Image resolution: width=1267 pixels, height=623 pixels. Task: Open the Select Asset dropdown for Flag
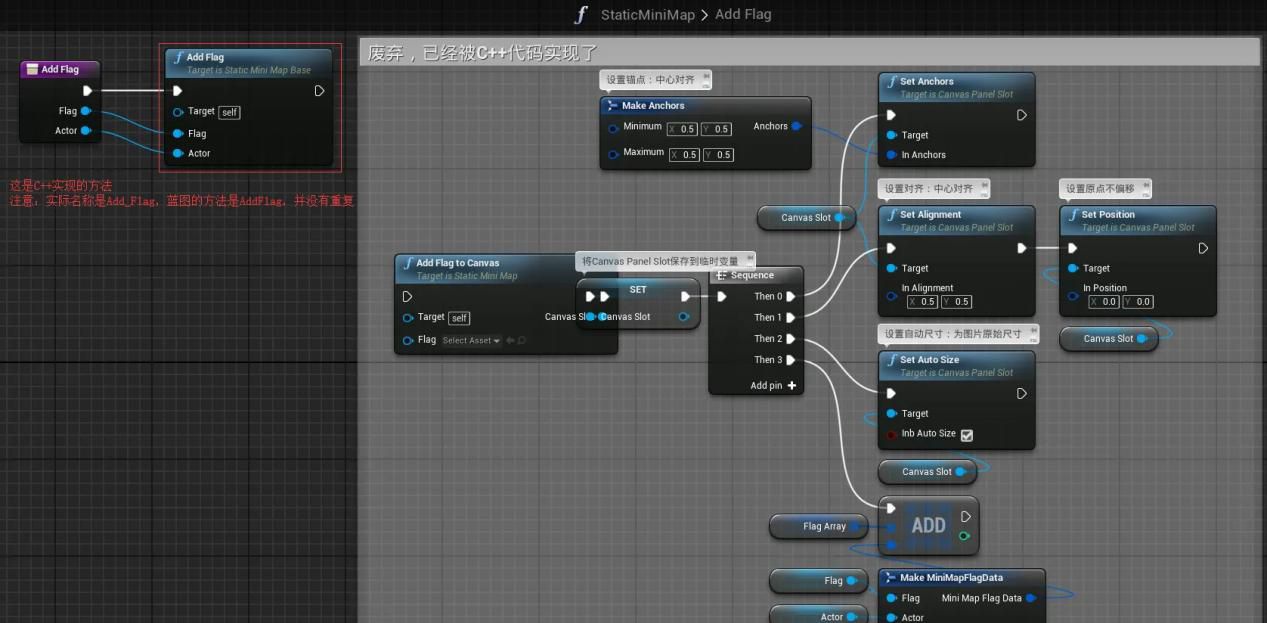tap(471, 341)
